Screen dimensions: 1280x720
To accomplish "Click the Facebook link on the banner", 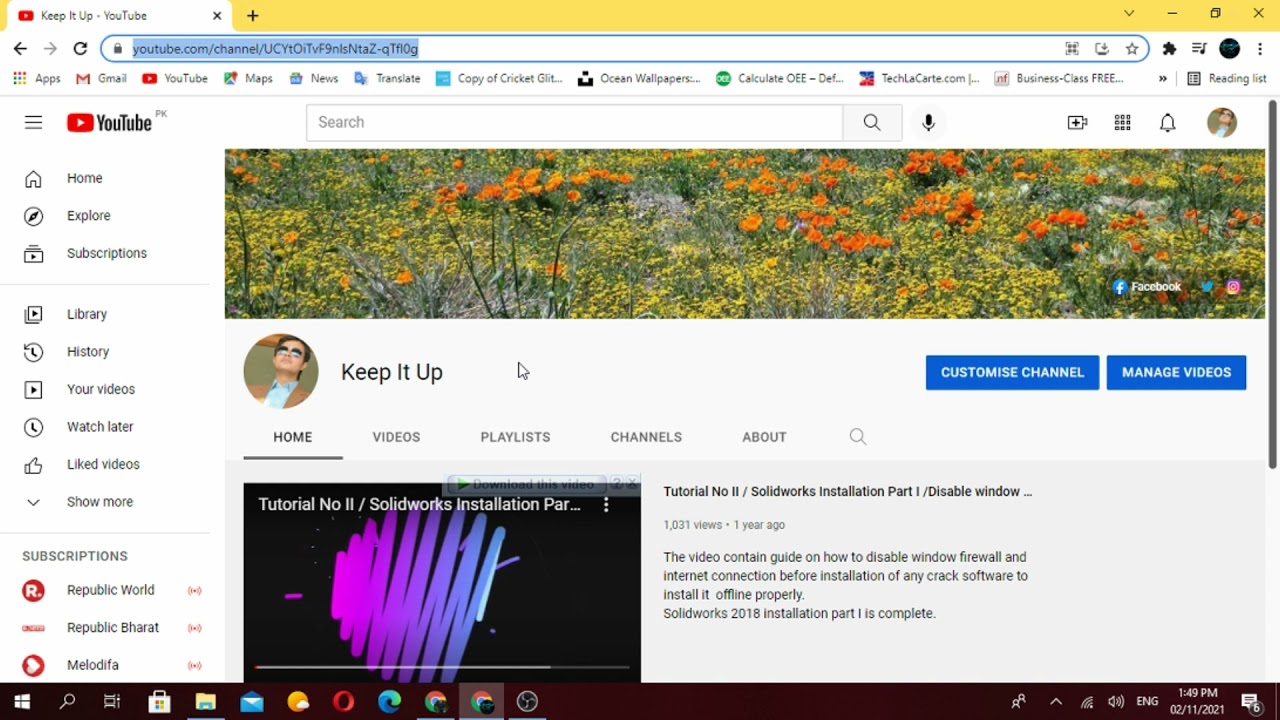I will (x=1147, y=287).
